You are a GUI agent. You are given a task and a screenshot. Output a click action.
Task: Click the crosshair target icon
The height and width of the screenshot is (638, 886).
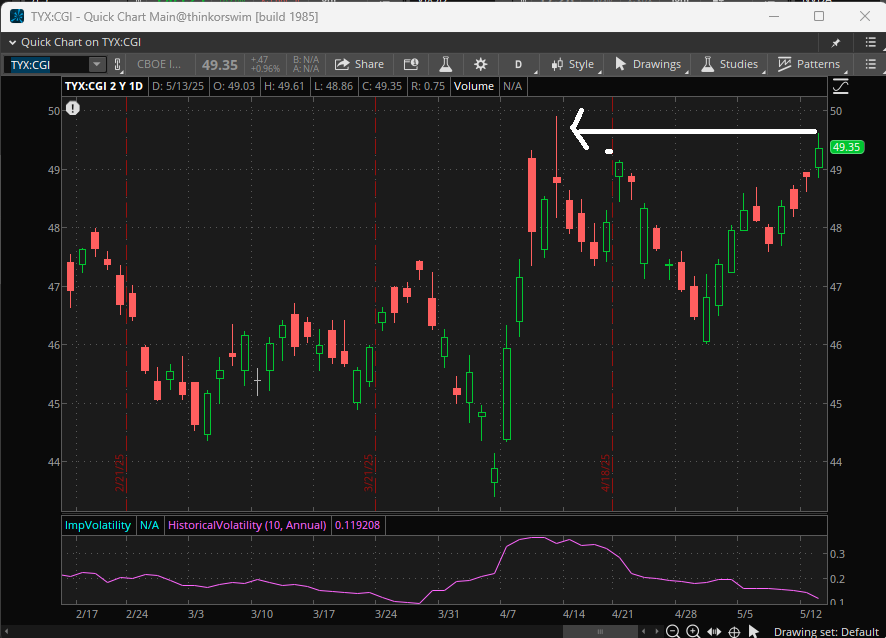click(734, 631)
